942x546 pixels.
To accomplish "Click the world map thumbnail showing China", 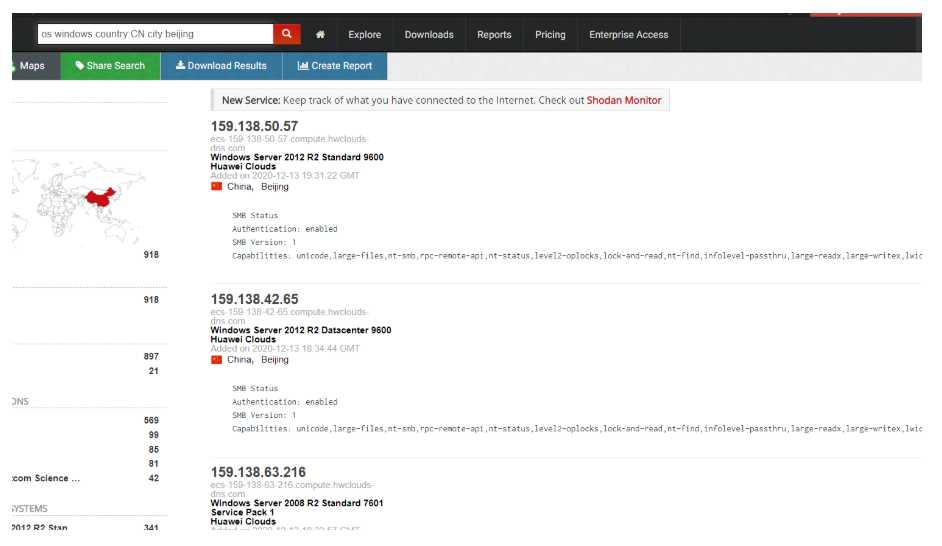I will point(78,200).
